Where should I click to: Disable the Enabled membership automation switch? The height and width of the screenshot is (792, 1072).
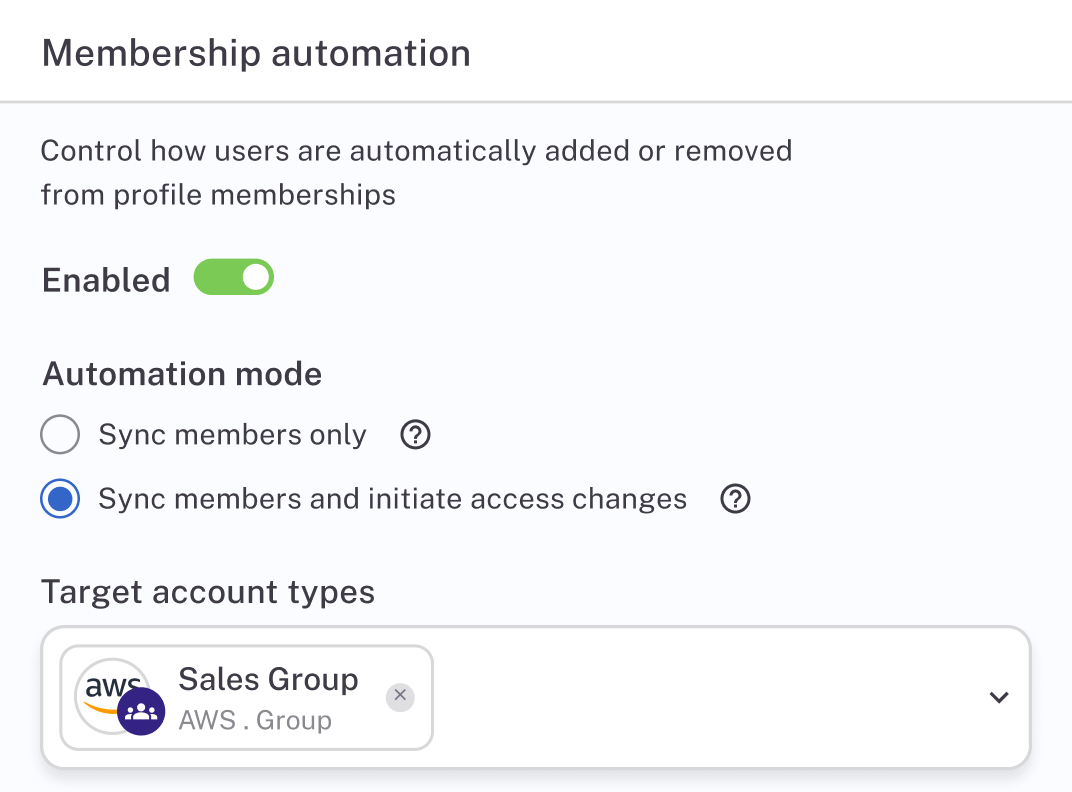pos(233,277)
